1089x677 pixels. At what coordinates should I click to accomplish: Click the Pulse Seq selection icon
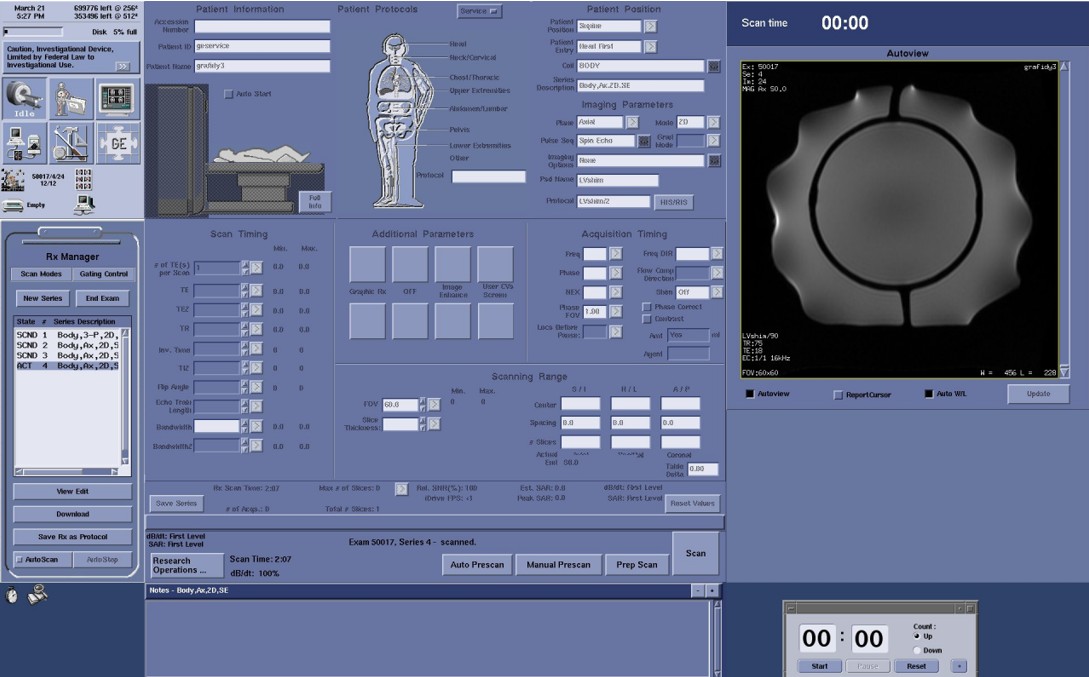pyautogui.click(x=644, y=141)
